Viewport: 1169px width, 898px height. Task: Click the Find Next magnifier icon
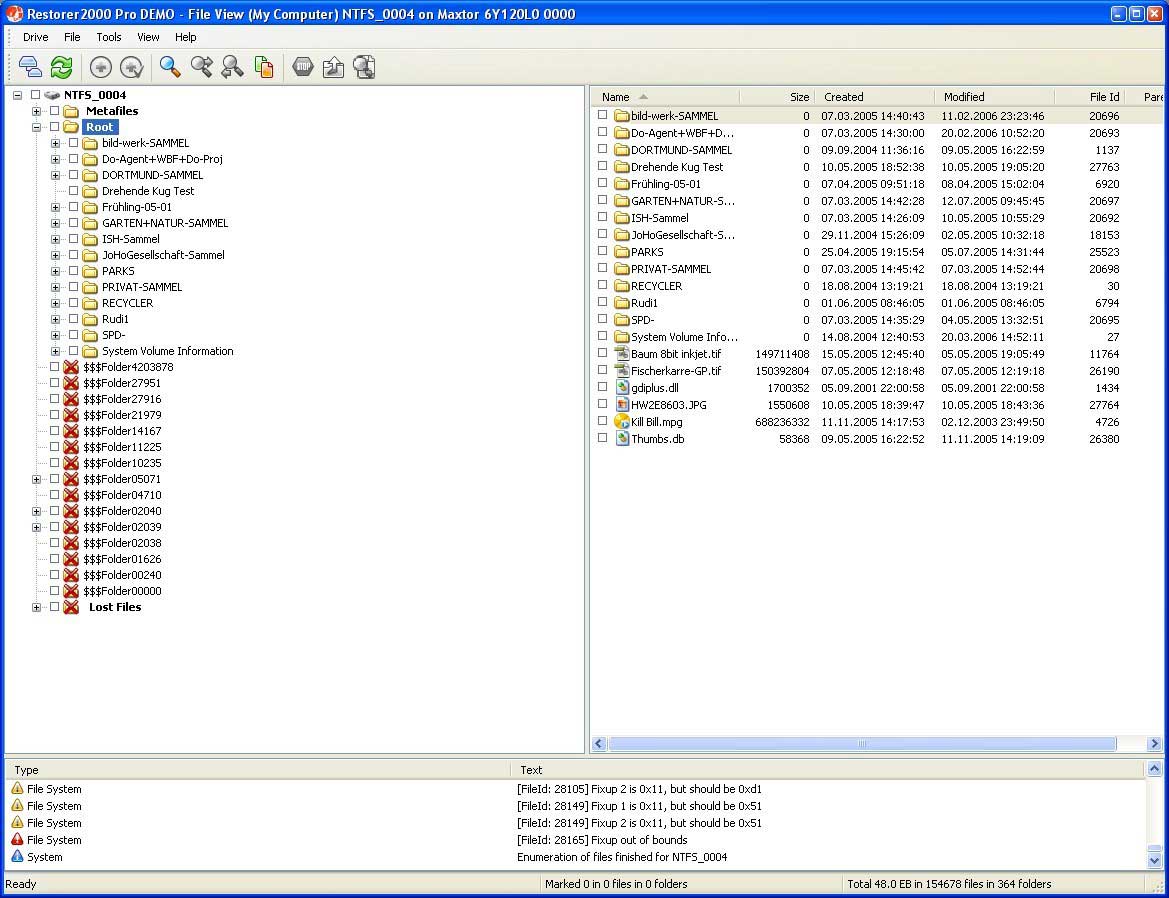201,67
